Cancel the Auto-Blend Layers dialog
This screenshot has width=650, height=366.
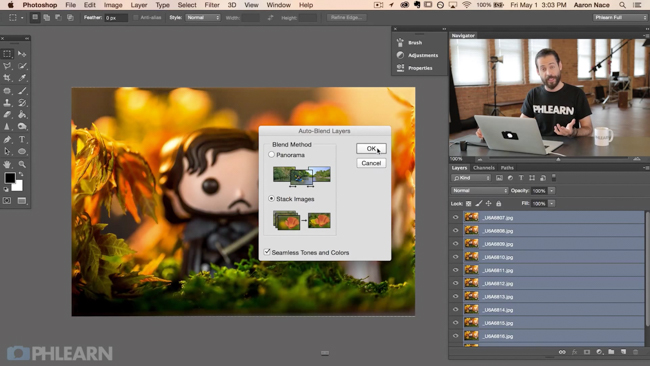[371, 163]
